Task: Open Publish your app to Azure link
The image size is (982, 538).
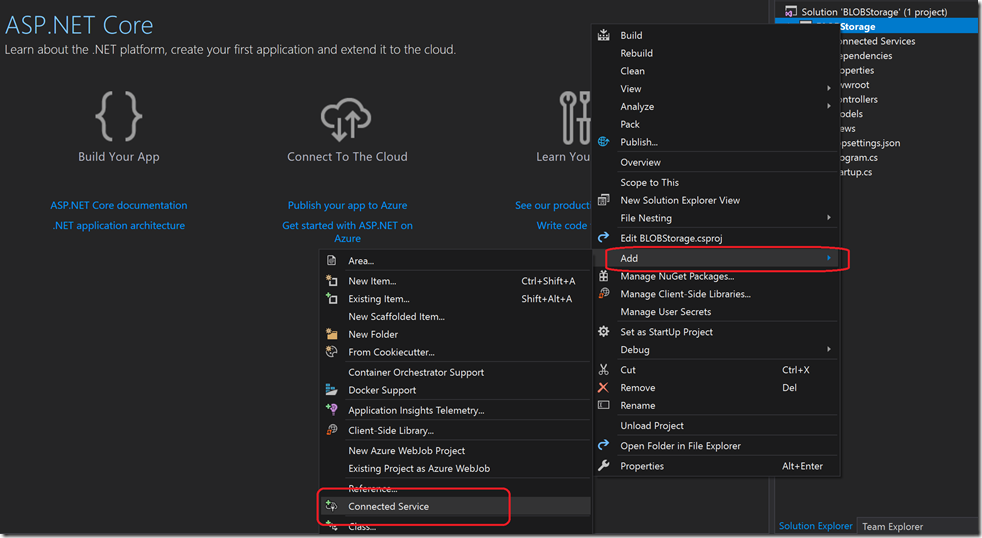Action: 348,205
